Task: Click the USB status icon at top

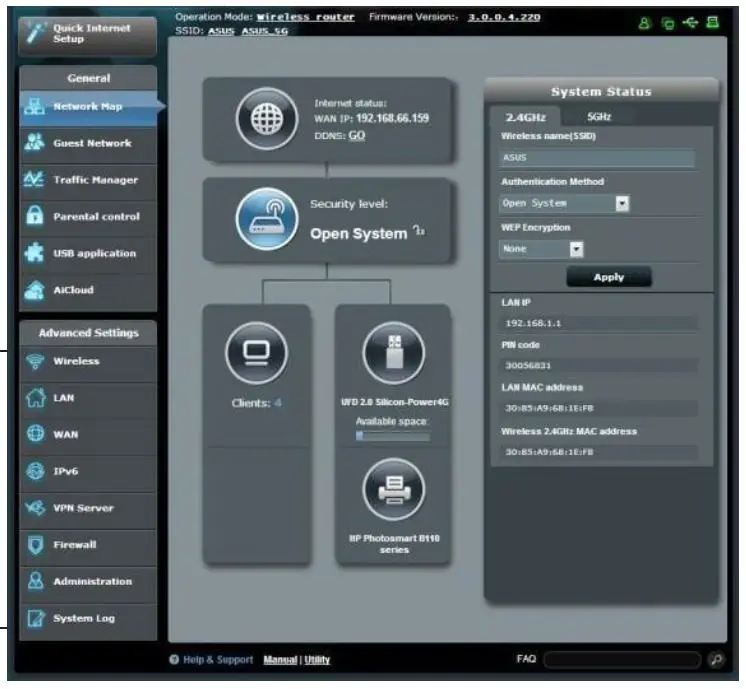Action: pos(690,22)
